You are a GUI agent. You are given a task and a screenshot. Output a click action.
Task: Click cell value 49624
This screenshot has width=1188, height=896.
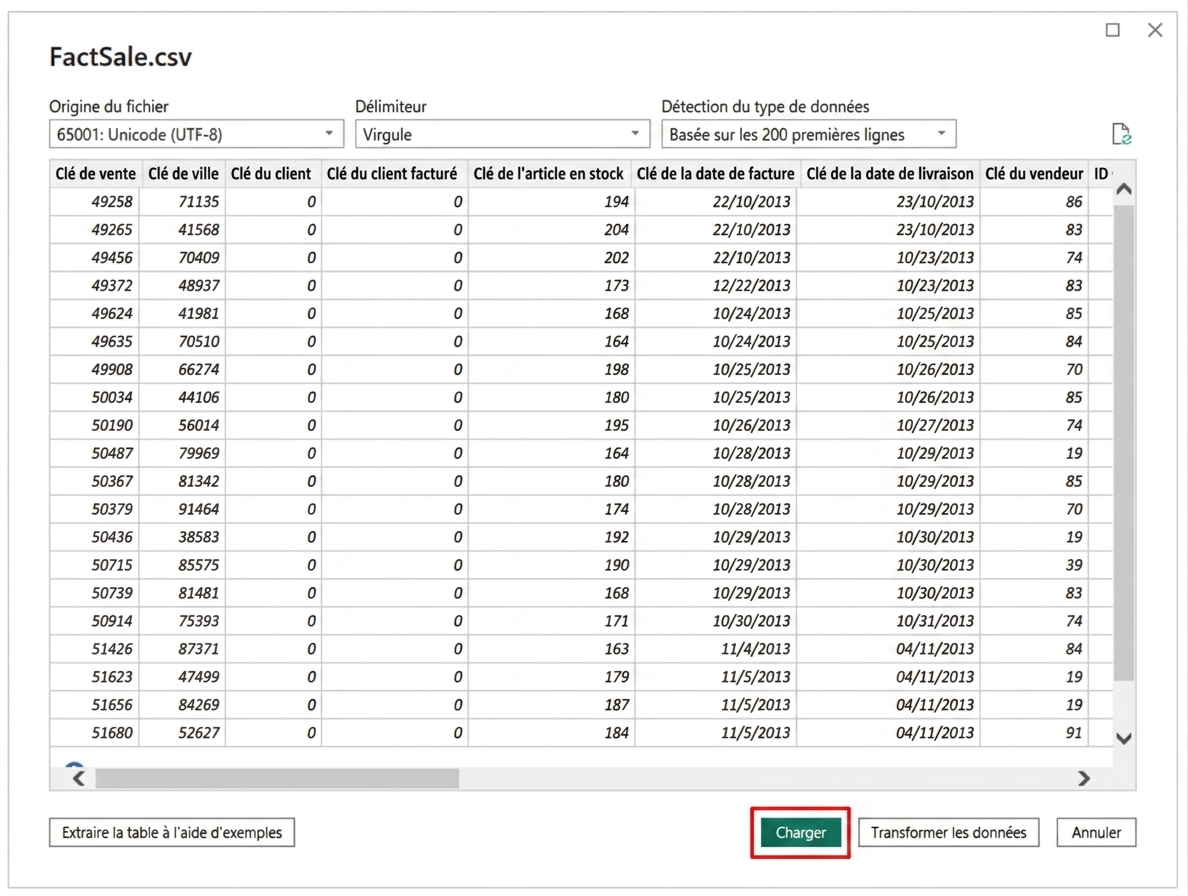(111, 314)
